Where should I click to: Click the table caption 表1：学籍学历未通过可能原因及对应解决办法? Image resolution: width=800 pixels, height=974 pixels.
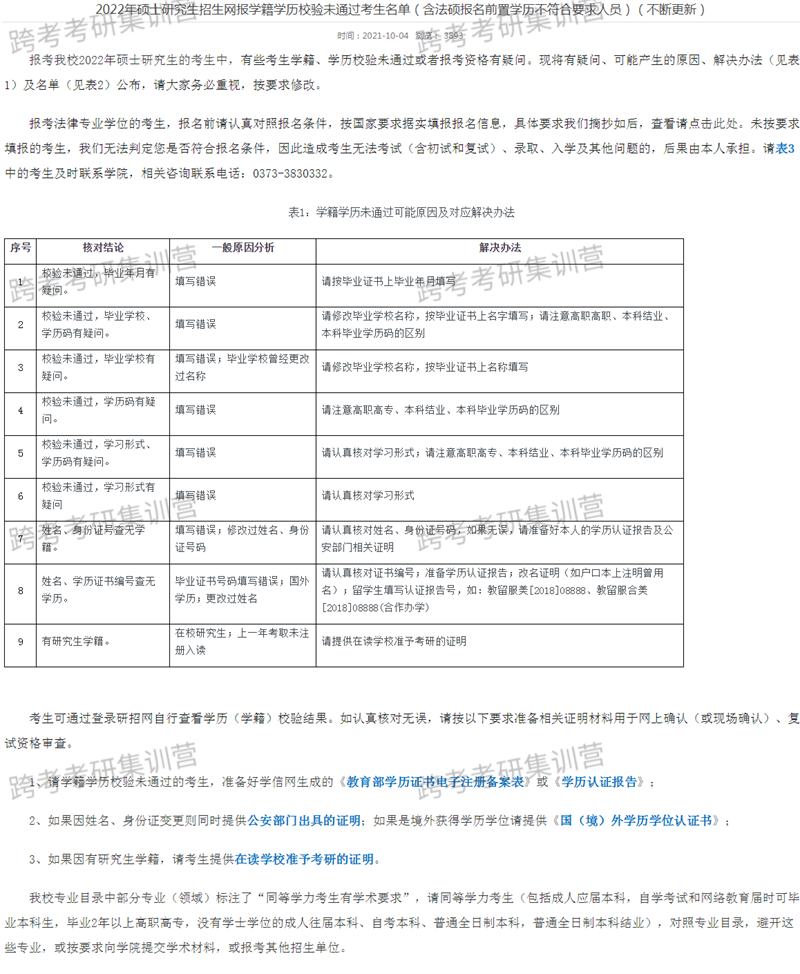401,212
